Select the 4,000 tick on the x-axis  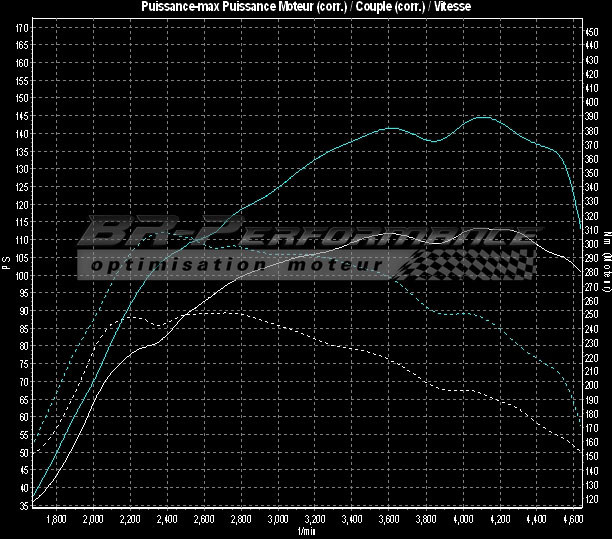click(463, 520)
